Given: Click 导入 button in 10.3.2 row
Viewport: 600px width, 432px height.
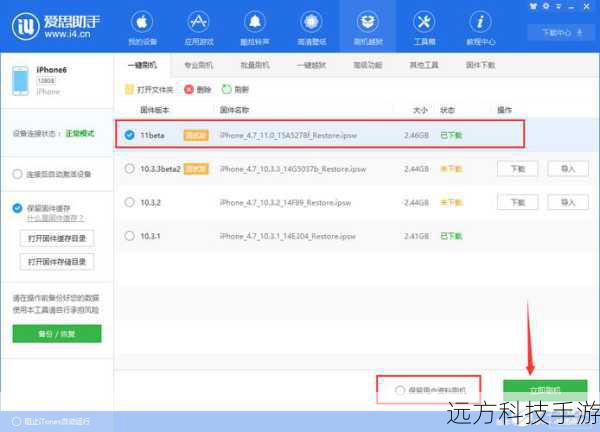Looking at the screenshot, I should point(568,202).
